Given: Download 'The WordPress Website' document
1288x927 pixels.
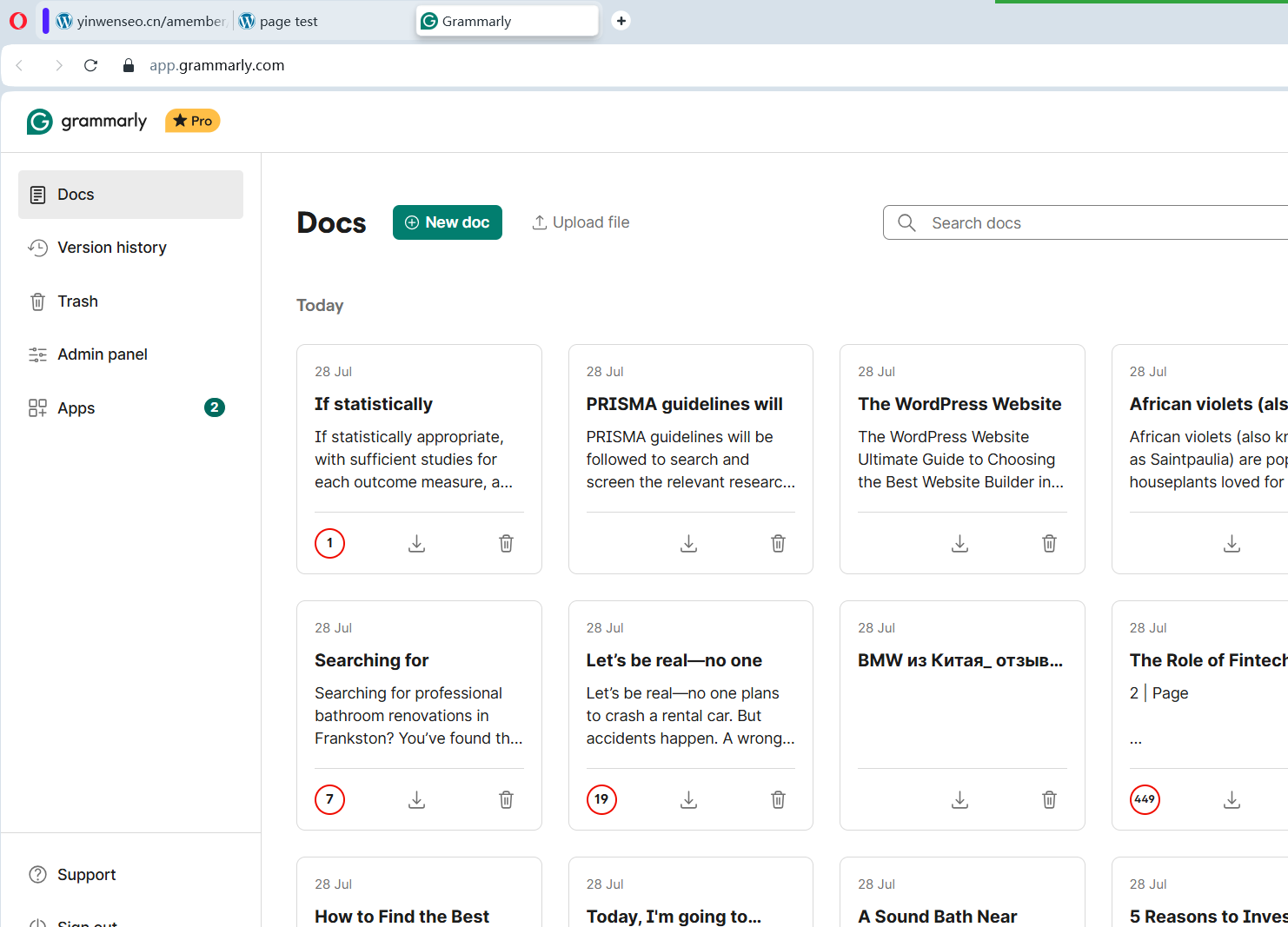Looking at the screenshot, I should (959, 544).
